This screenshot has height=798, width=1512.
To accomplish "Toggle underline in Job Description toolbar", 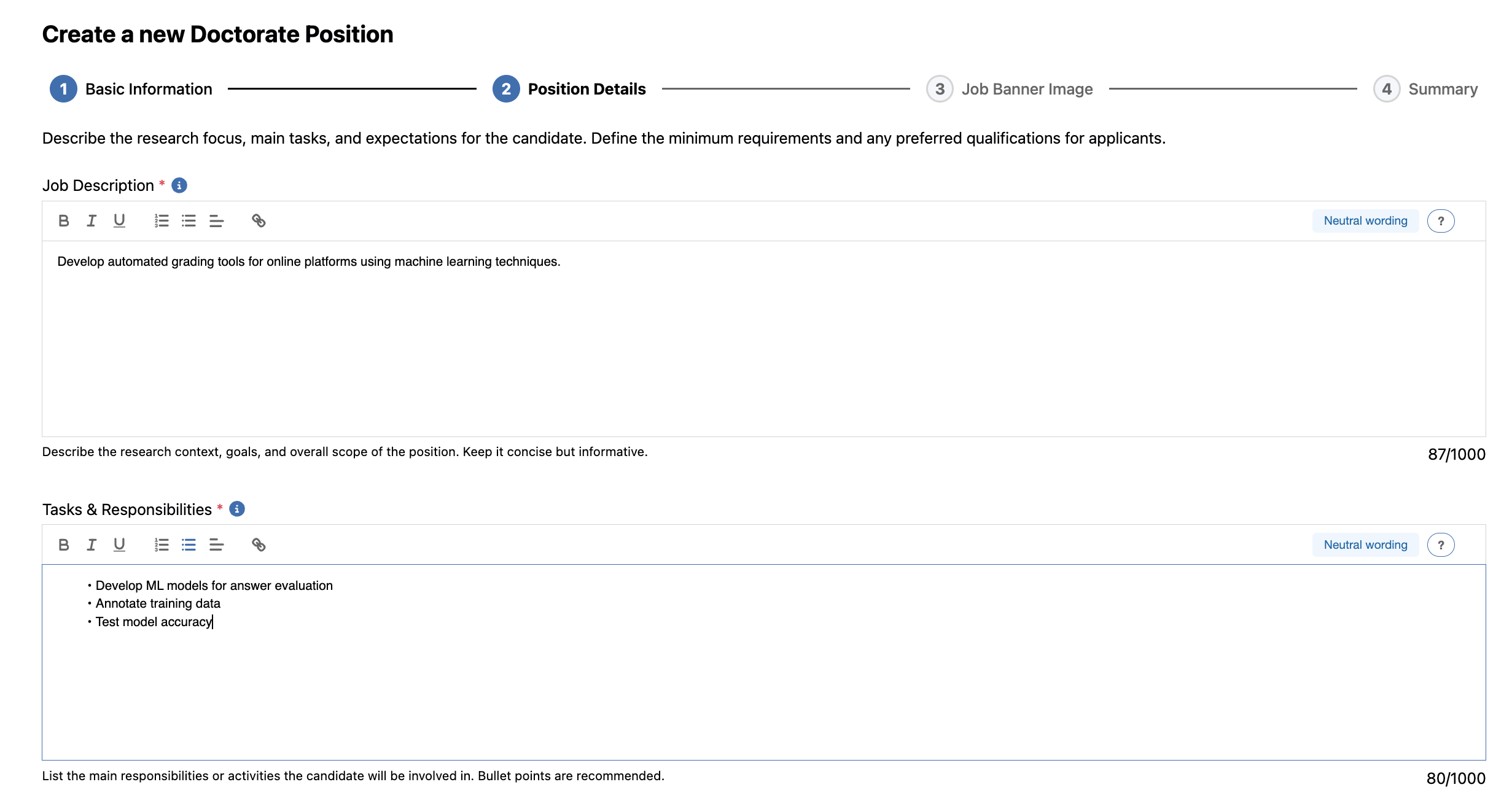I will [119, 221].
